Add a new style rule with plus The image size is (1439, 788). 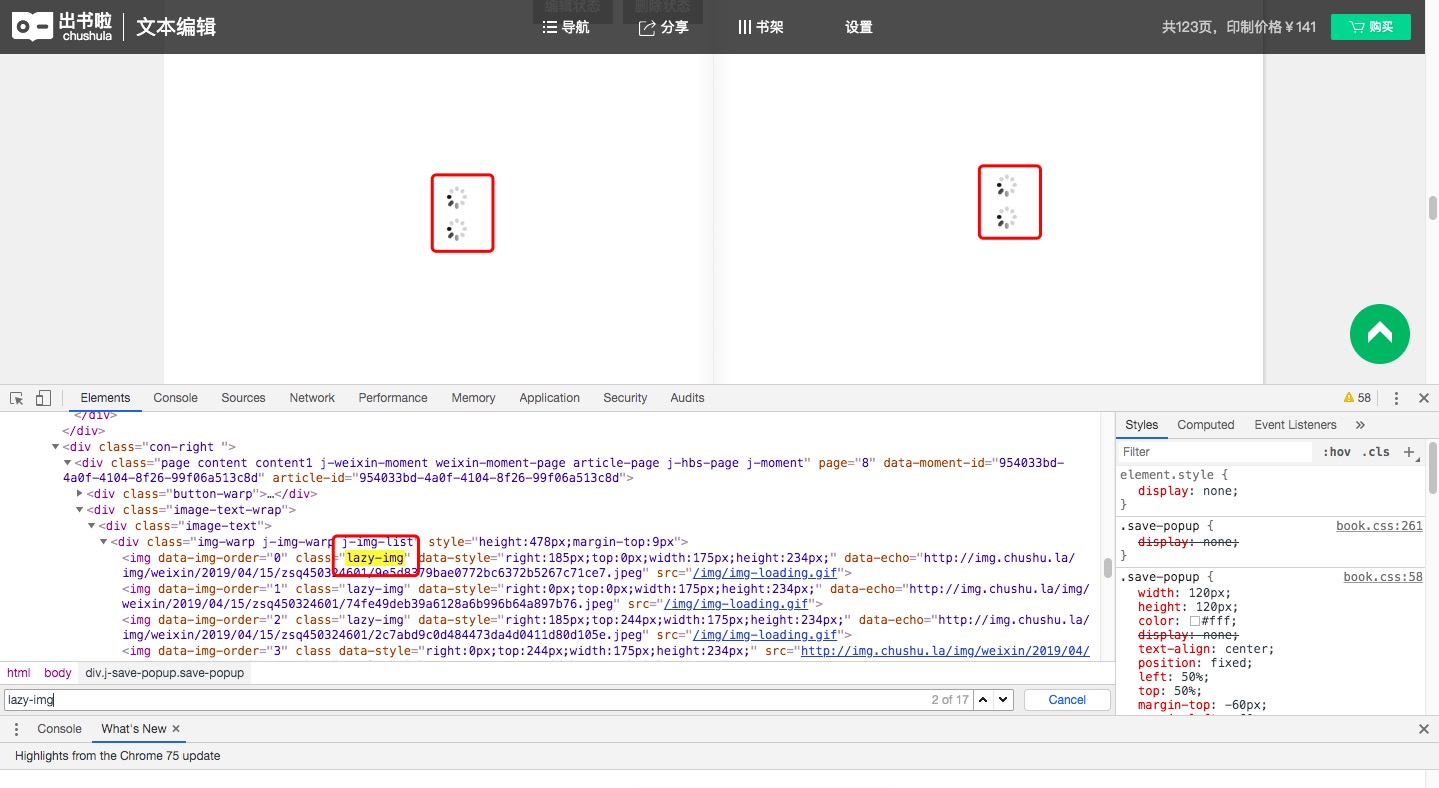point(1409,452)
